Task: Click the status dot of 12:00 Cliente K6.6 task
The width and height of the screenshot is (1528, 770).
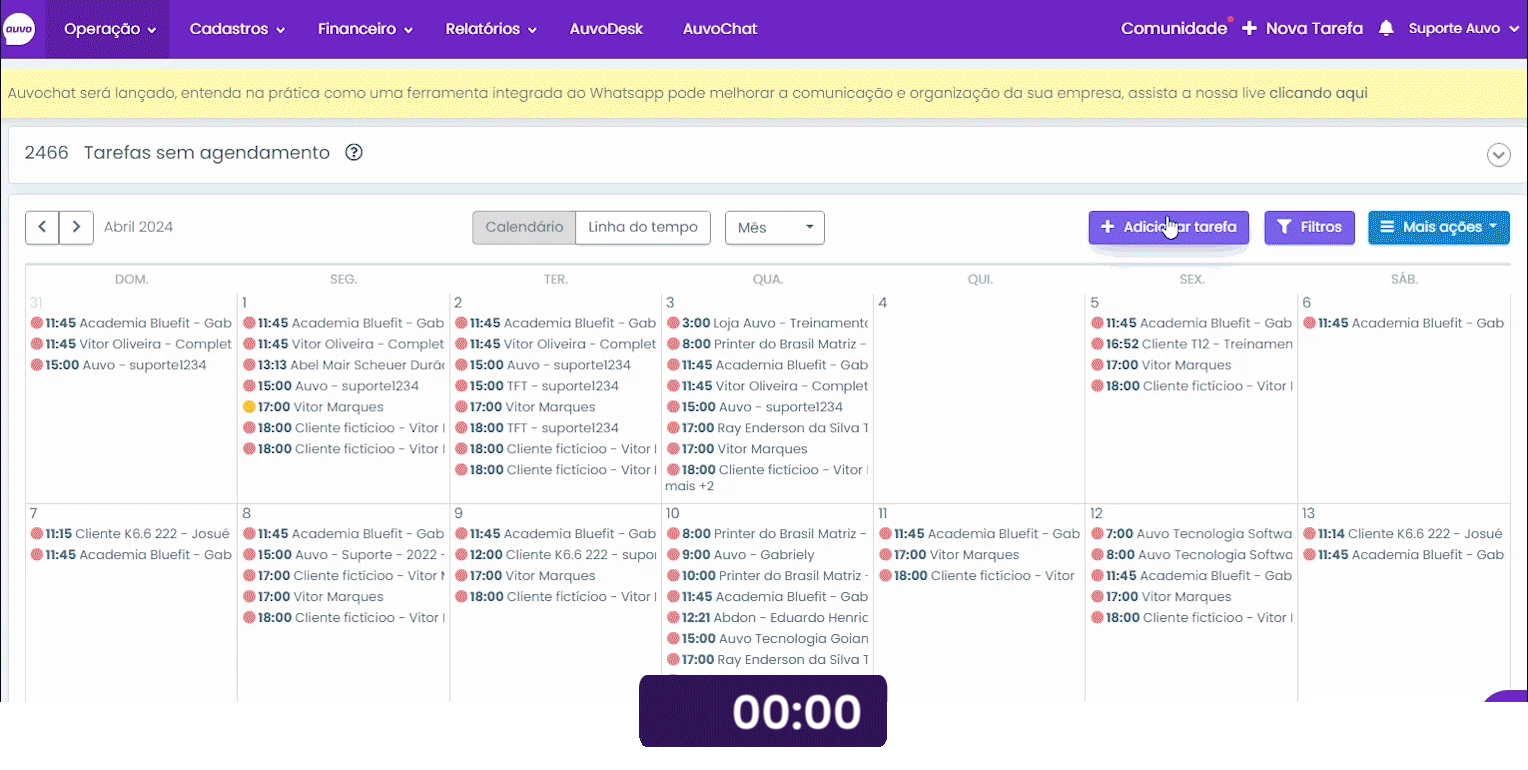Action: click(x=461, y=554)
